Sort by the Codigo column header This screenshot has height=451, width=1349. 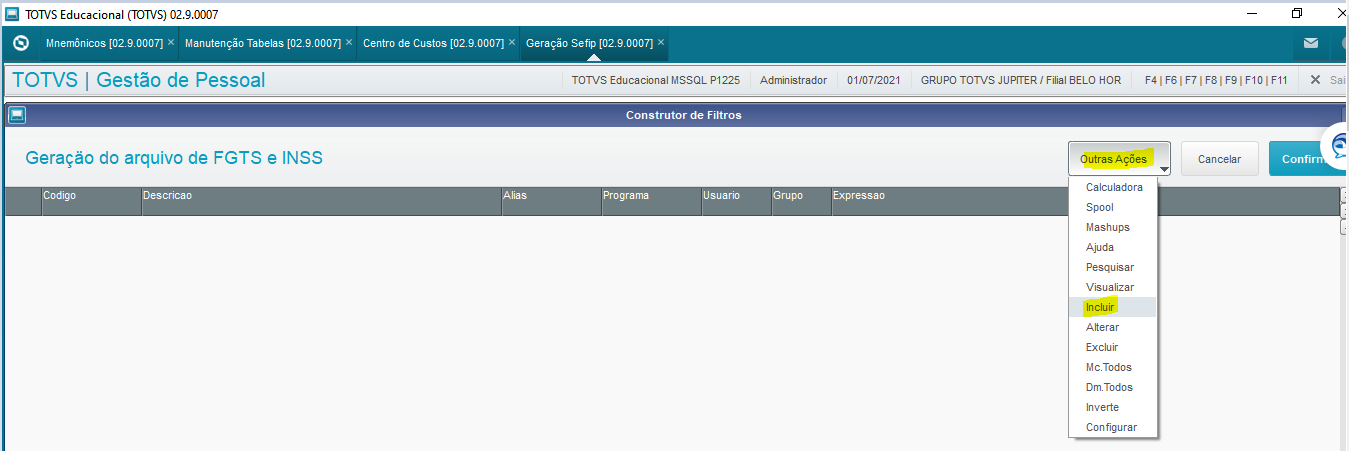tap(91, 201)
